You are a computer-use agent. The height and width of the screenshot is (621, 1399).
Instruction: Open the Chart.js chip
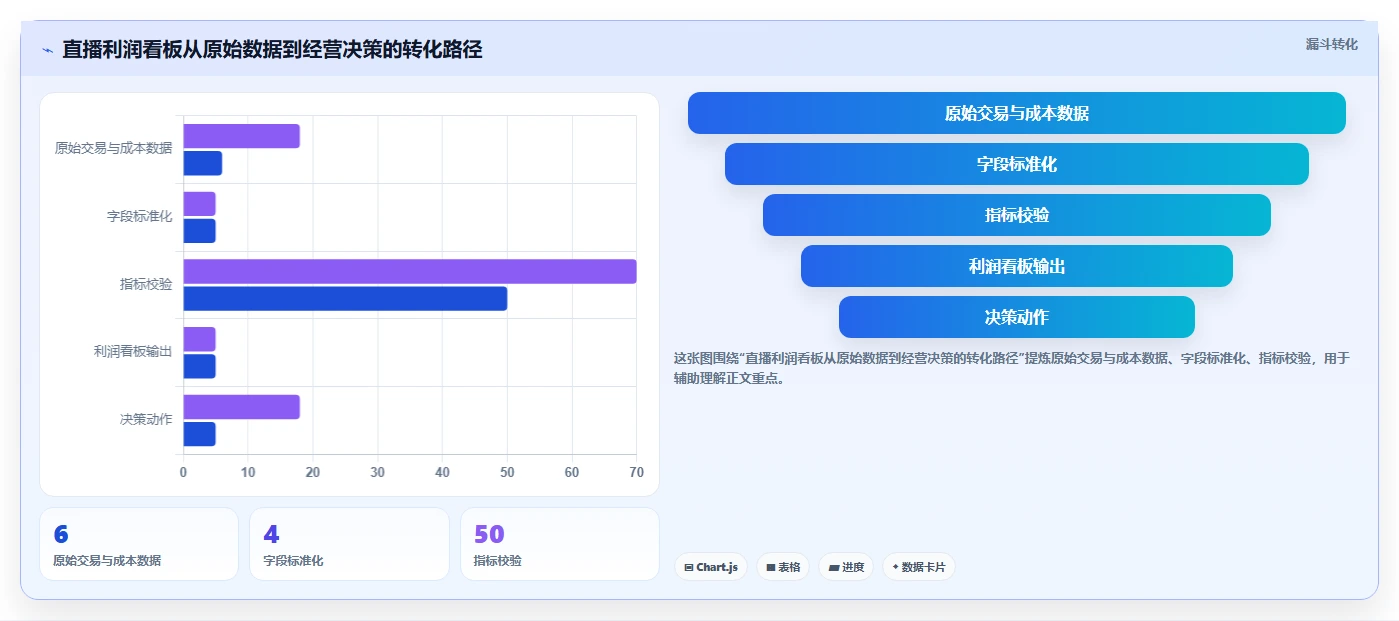(x=711, y=567)
